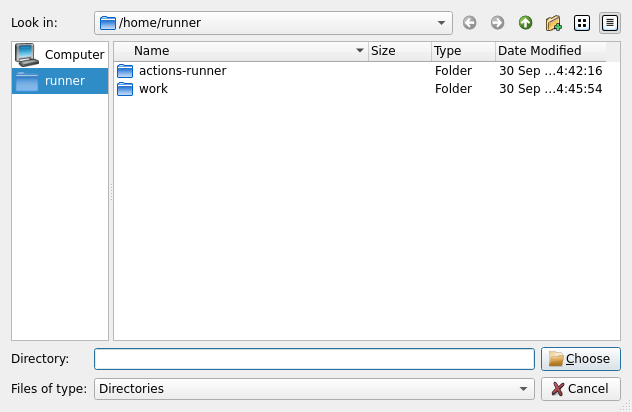Click the Back navigation arrow

tap(470, 23)
